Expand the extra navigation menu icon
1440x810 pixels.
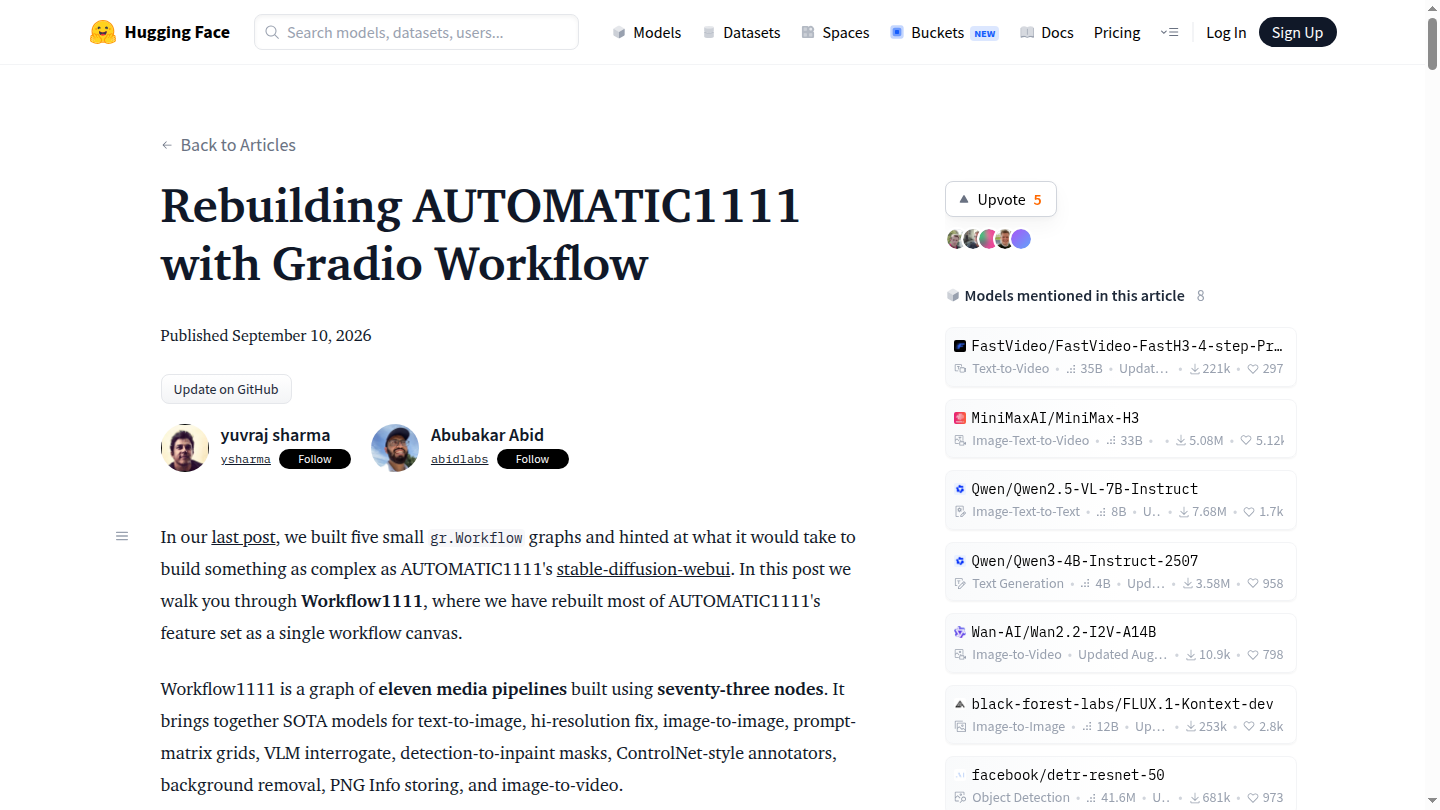tap(1169, 32)
